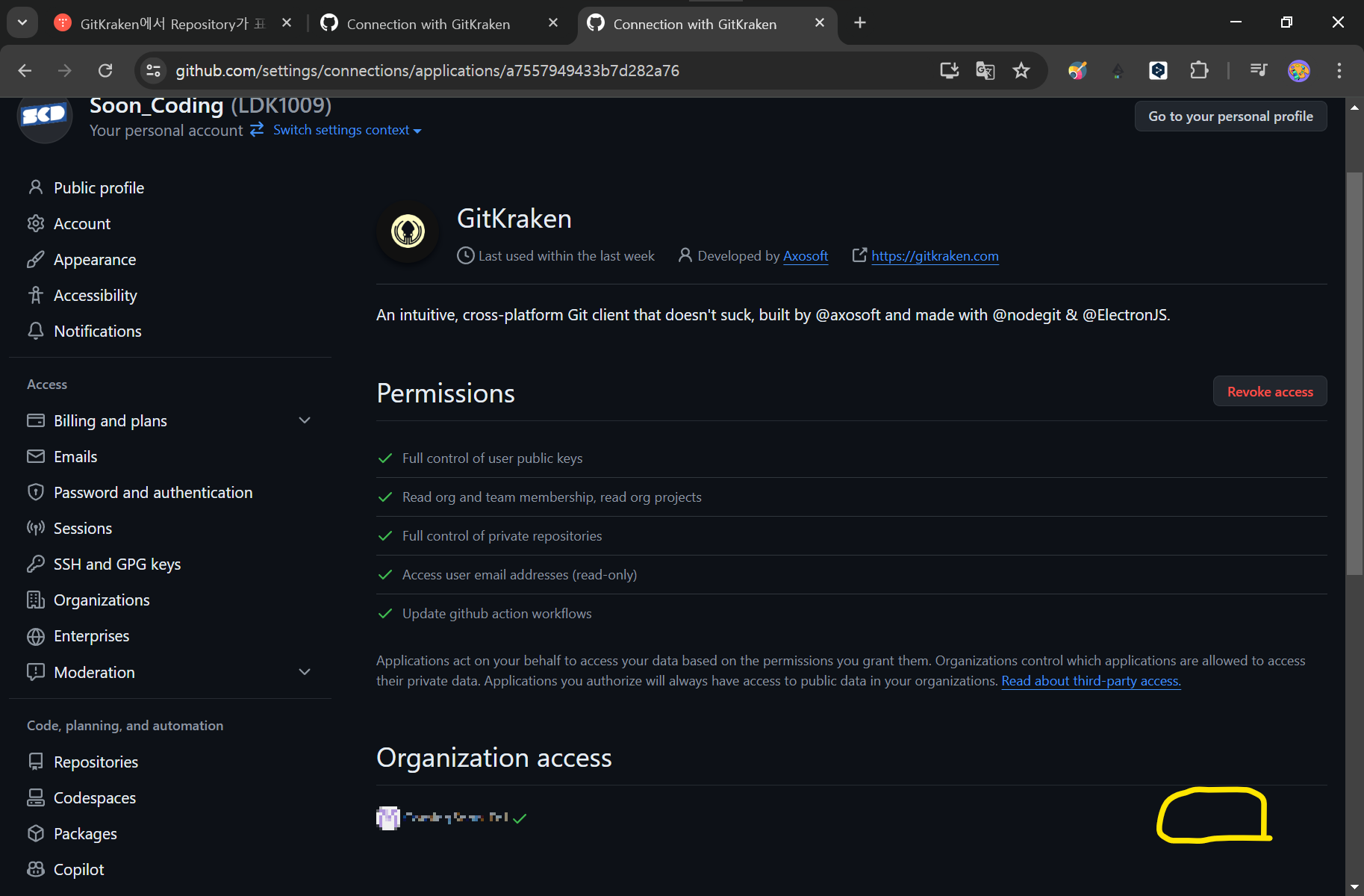The width and height of the screenshot is (1364, 896).
Task: Click the organization avatar under Organization access
Action: pos(387,818)
